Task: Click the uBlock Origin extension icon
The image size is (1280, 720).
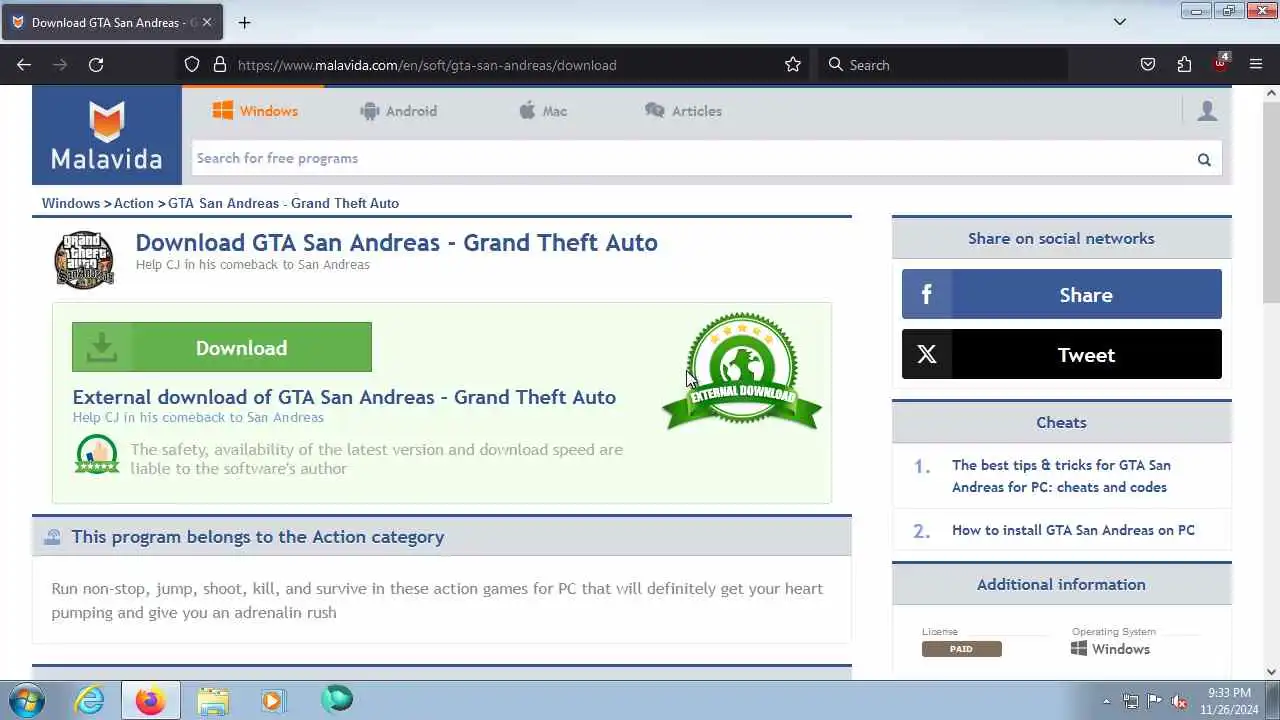Action: coord(1221,63)
